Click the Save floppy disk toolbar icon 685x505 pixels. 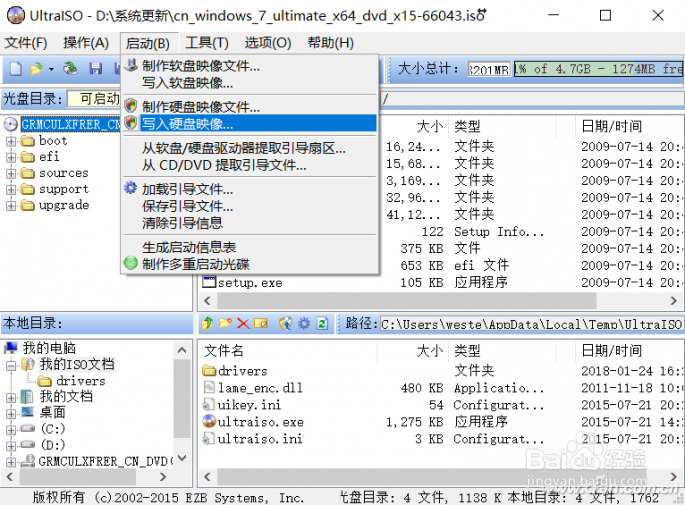coord(96,69)
